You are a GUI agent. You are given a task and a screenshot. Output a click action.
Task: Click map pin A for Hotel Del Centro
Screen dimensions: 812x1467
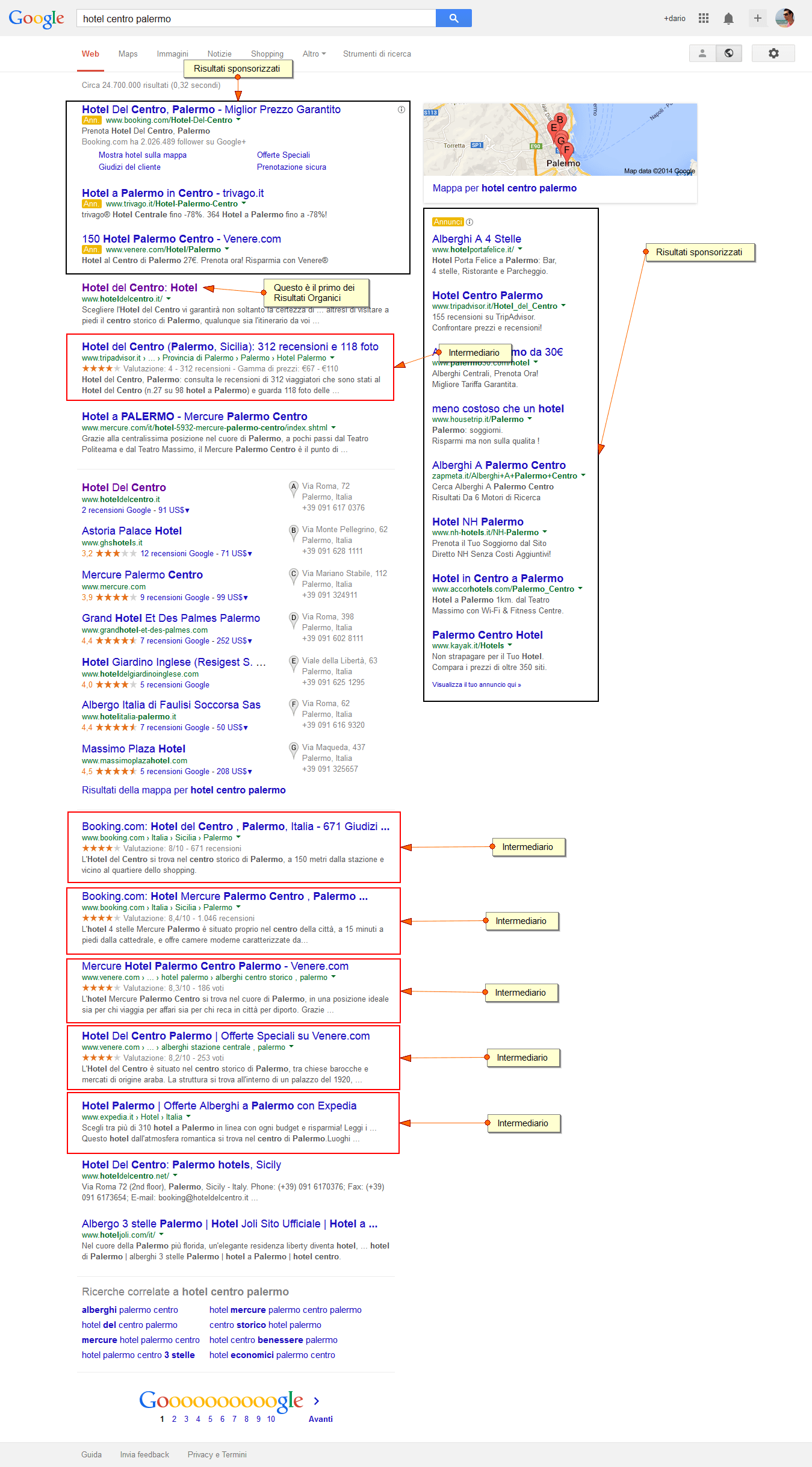click(x=294, y=489)
